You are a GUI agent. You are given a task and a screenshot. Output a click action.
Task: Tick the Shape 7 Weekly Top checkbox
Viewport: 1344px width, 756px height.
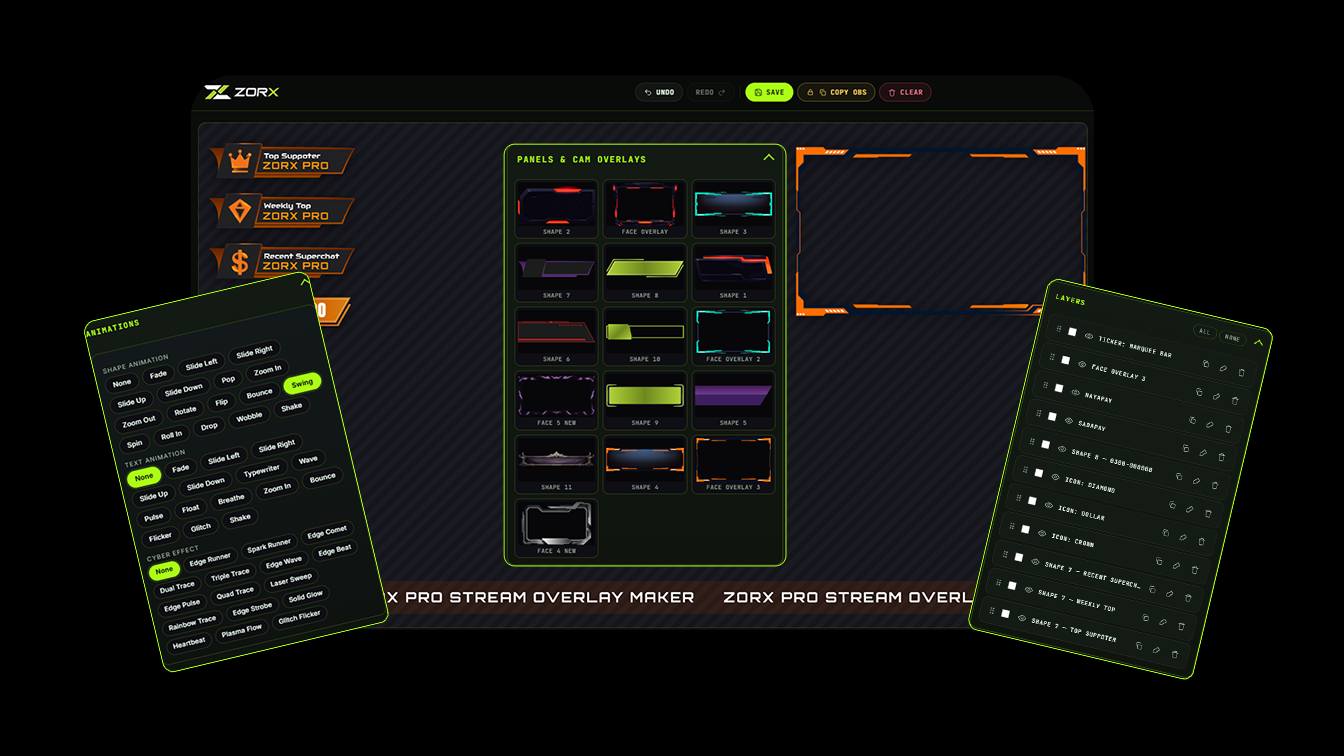(1012, 585)
